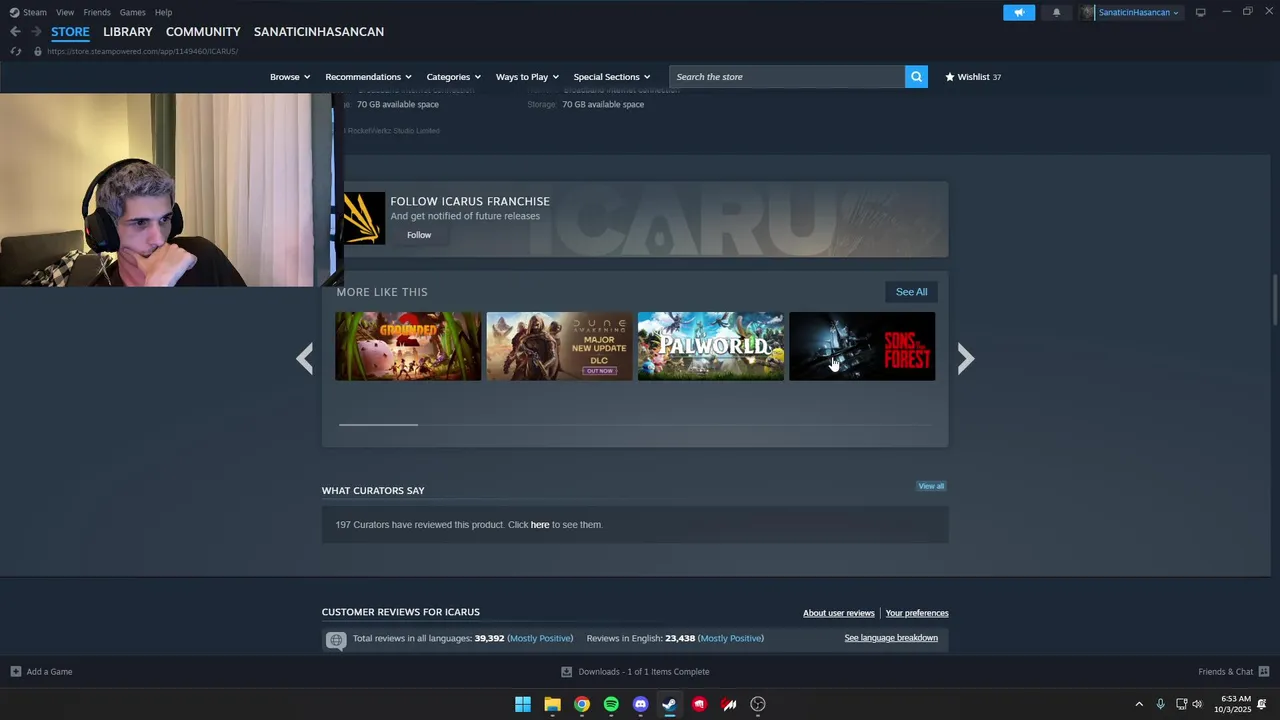Switch to the COMMUNITY tab
Viewport: 1280px width, 720px height.
tap(203, 32)
